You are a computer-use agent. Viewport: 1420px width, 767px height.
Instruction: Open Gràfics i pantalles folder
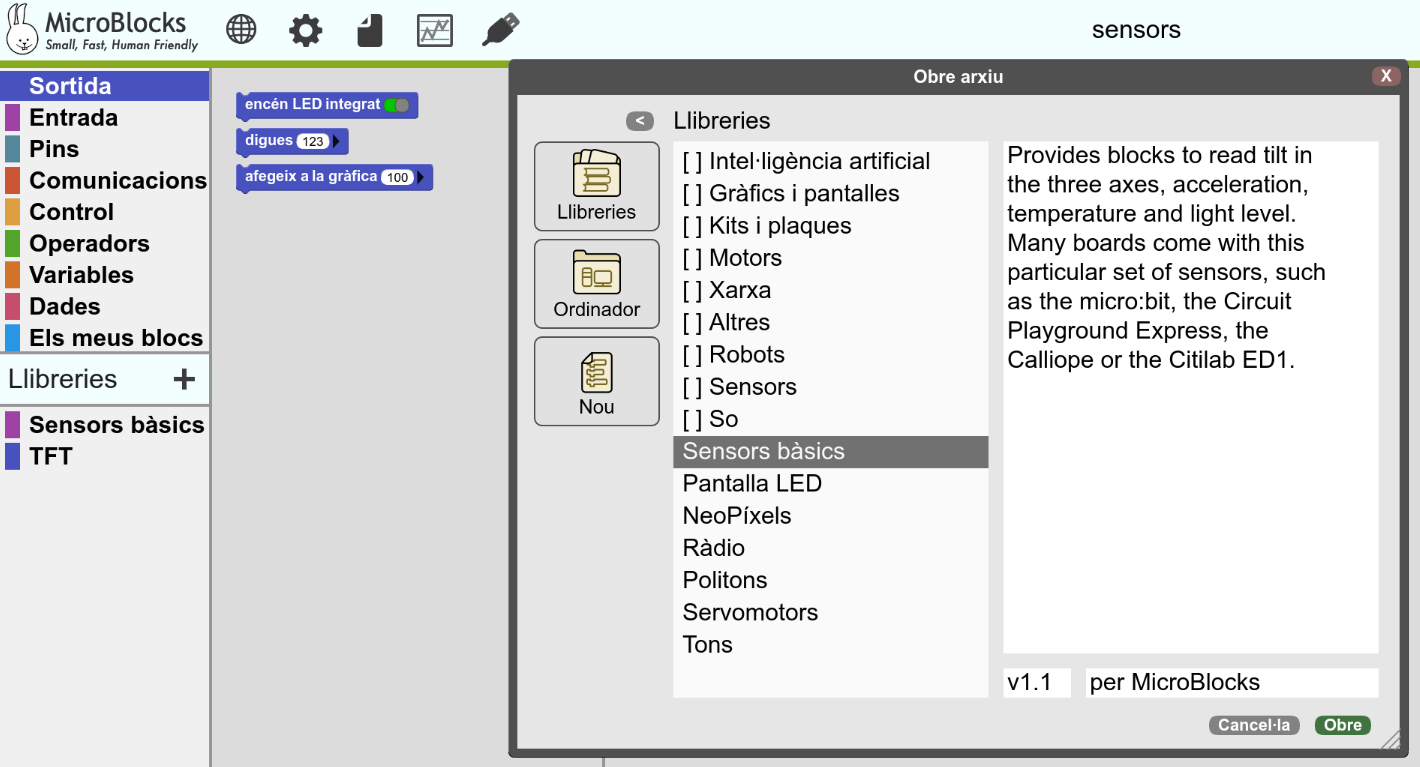coord(830,193)
